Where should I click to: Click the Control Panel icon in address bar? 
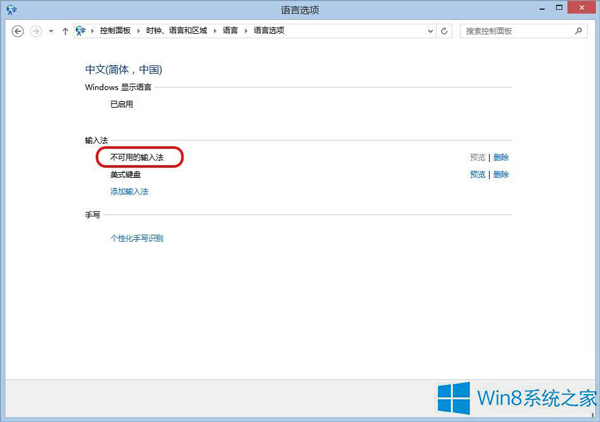80,31
